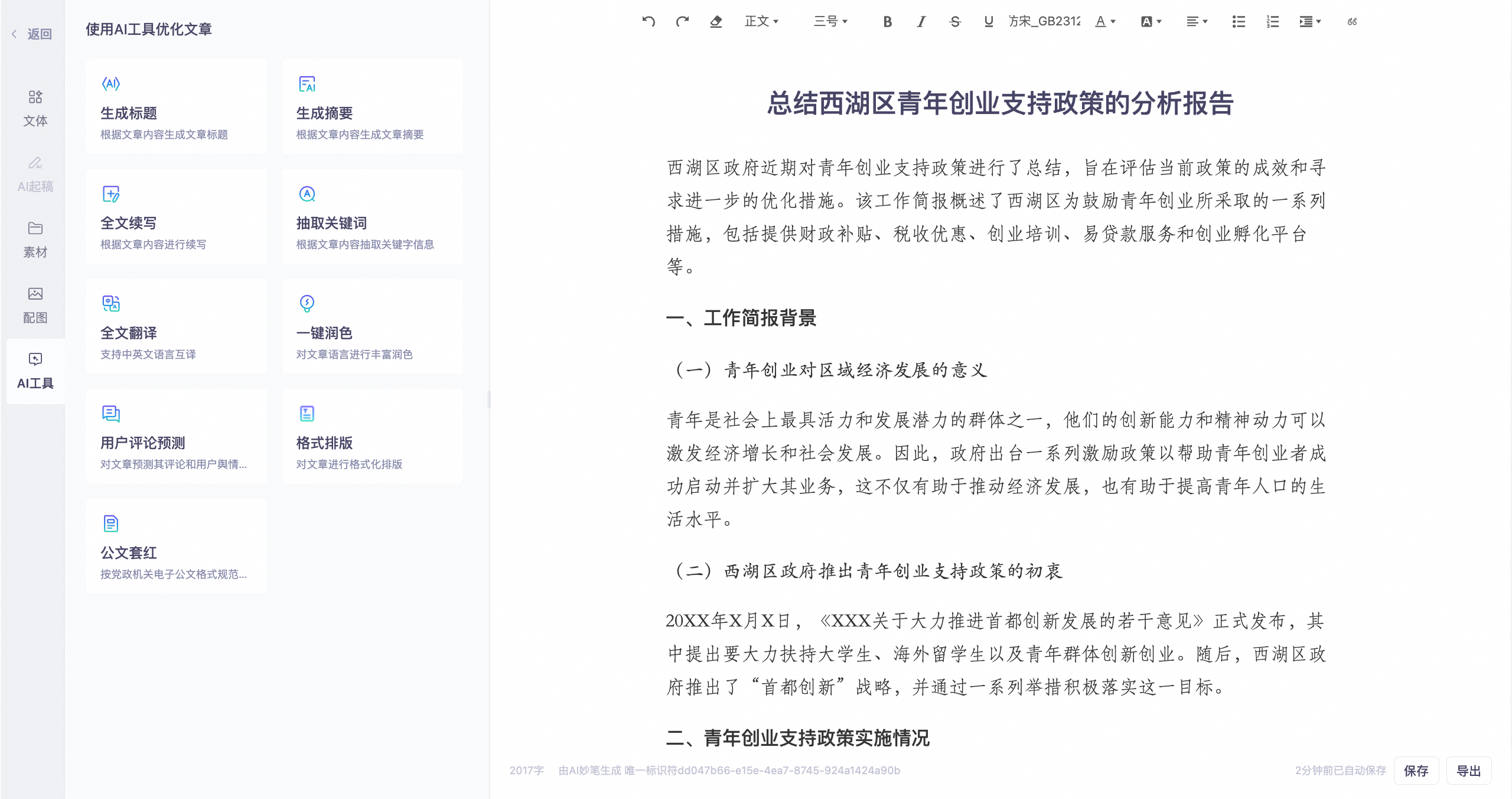
Task: Click the 保存 button
Action: [x=1416, y=771]
